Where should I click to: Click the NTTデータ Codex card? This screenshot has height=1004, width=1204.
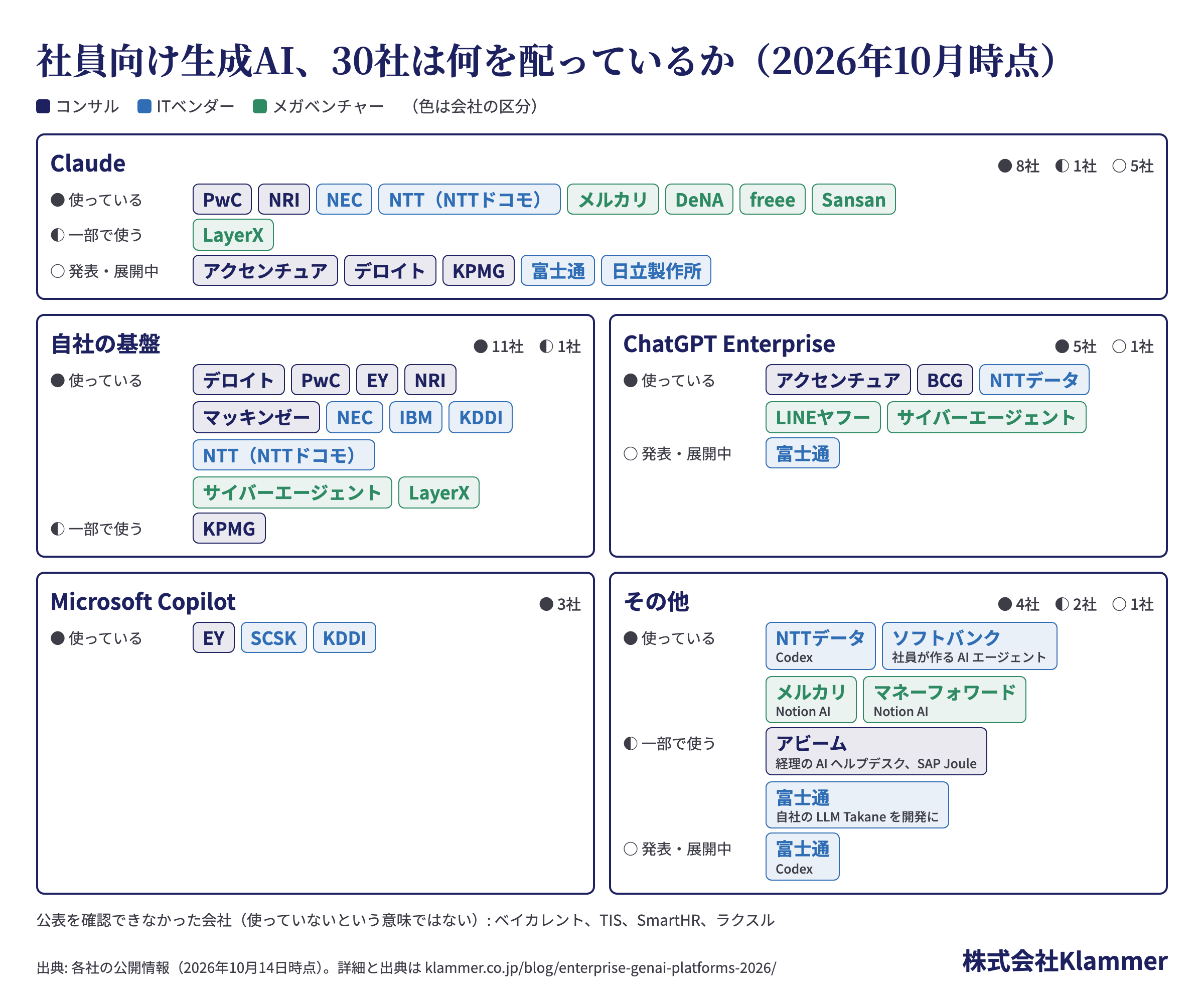pos(820,646)
